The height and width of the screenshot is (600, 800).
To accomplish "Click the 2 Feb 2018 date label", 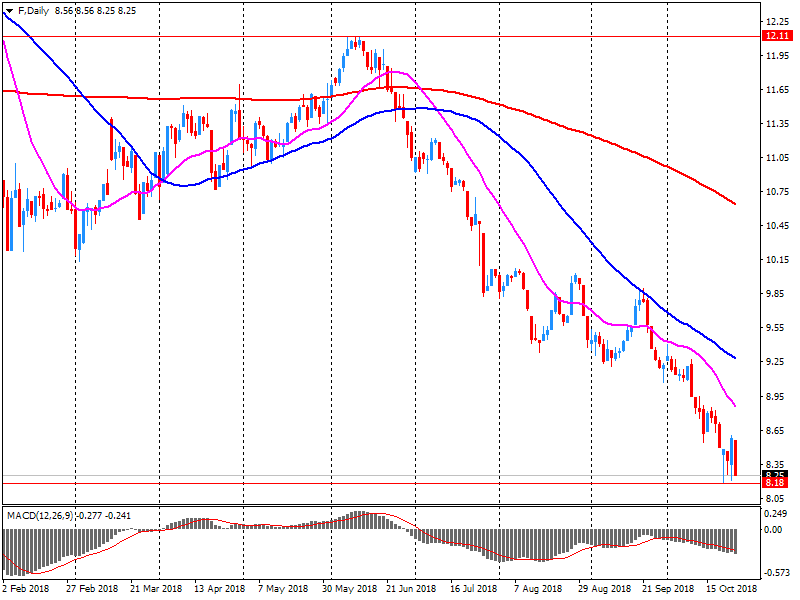I will point(26,589).
